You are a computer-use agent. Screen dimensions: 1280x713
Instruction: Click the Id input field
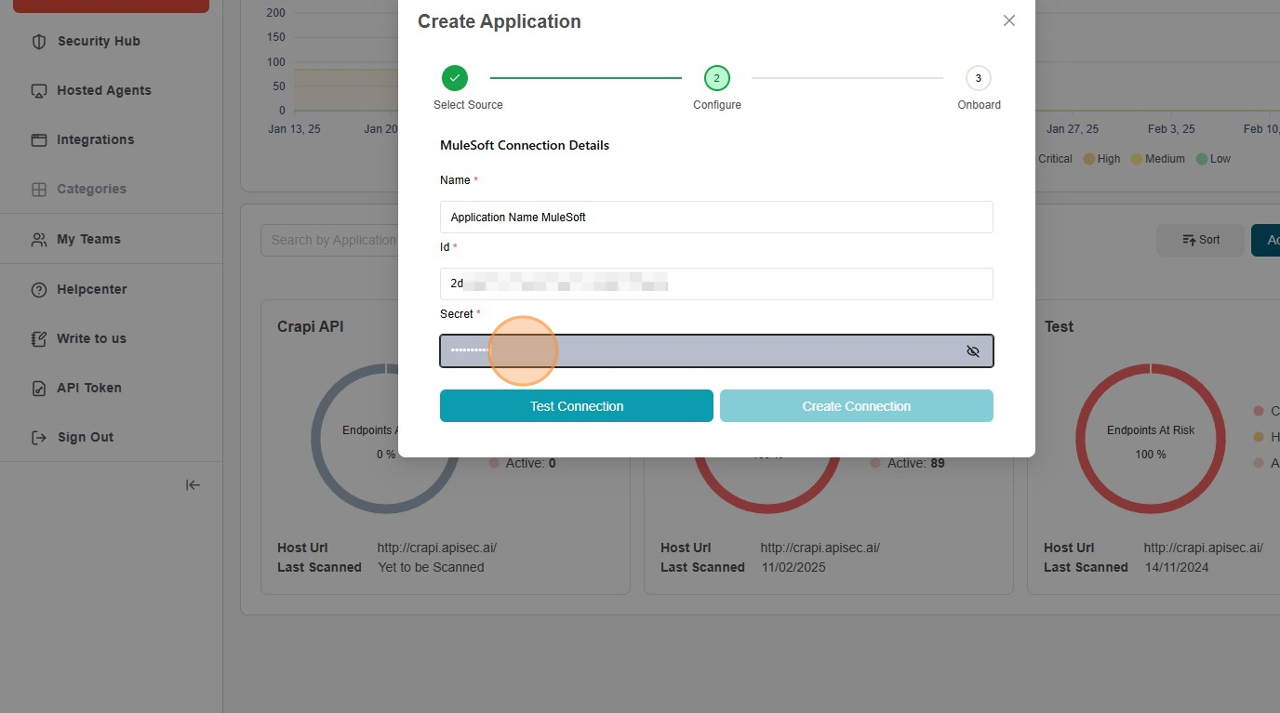click(716, 284)
